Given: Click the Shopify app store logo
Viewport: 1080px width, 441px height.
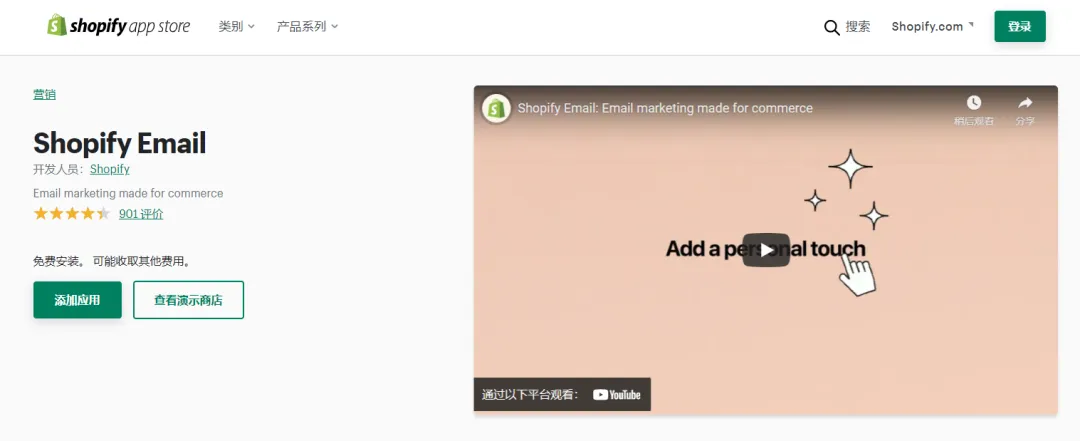Looking at the screenshot, I should 118,26.
